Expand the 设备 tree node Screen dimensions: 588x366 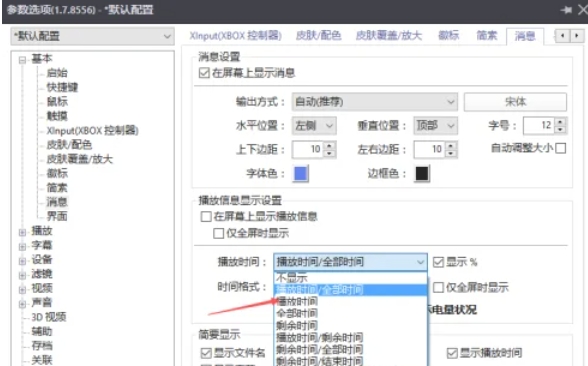(22, 261)
